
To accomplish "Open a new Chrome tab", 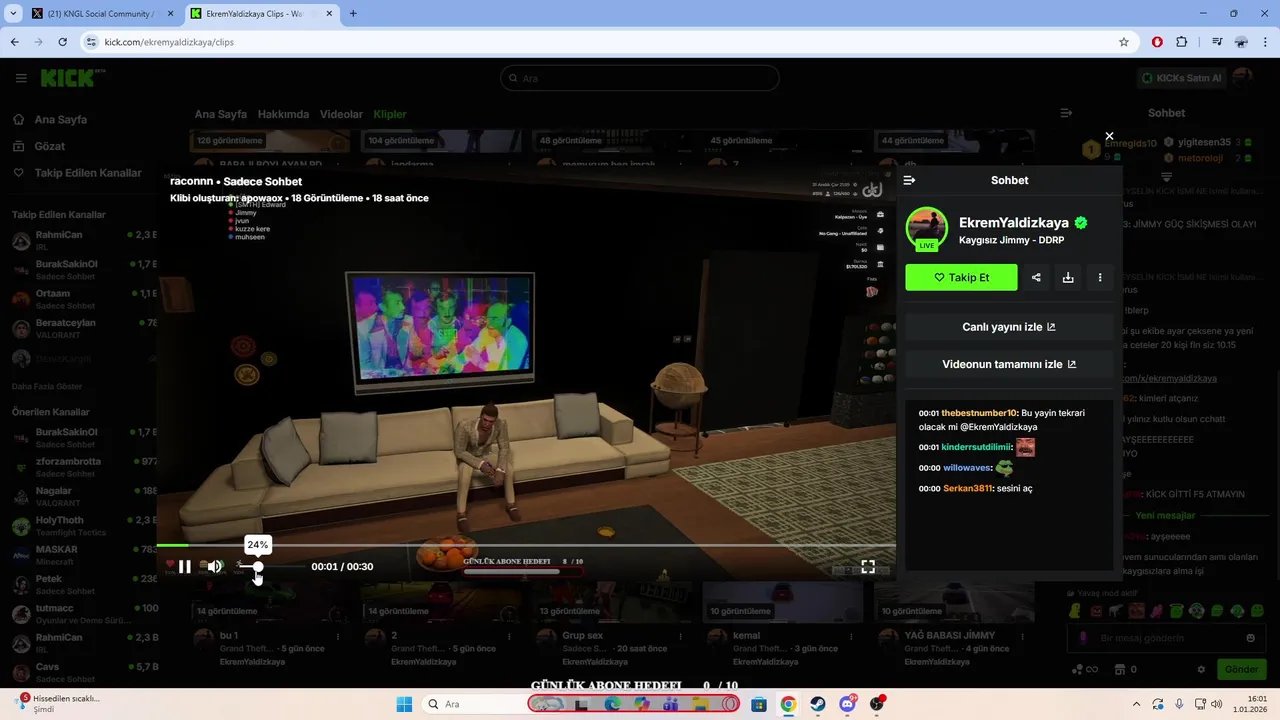I will coord(353,14).
